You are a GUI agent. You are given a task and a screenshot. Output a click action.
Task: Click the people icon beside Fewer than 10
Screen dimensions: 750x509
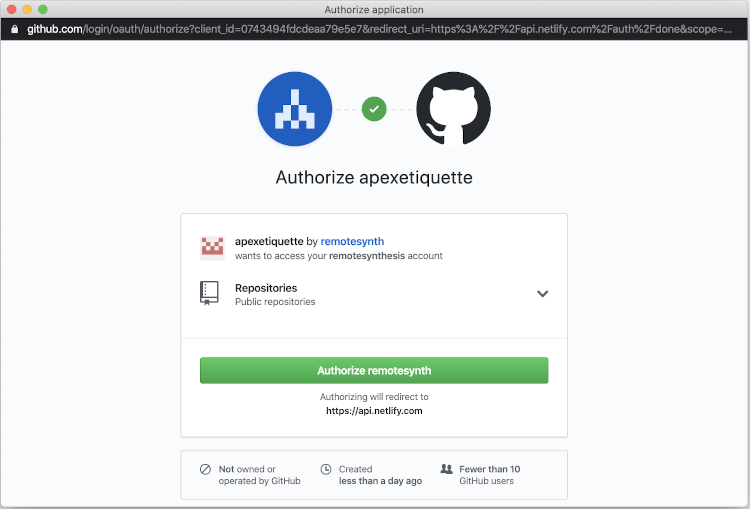(446, 469)
